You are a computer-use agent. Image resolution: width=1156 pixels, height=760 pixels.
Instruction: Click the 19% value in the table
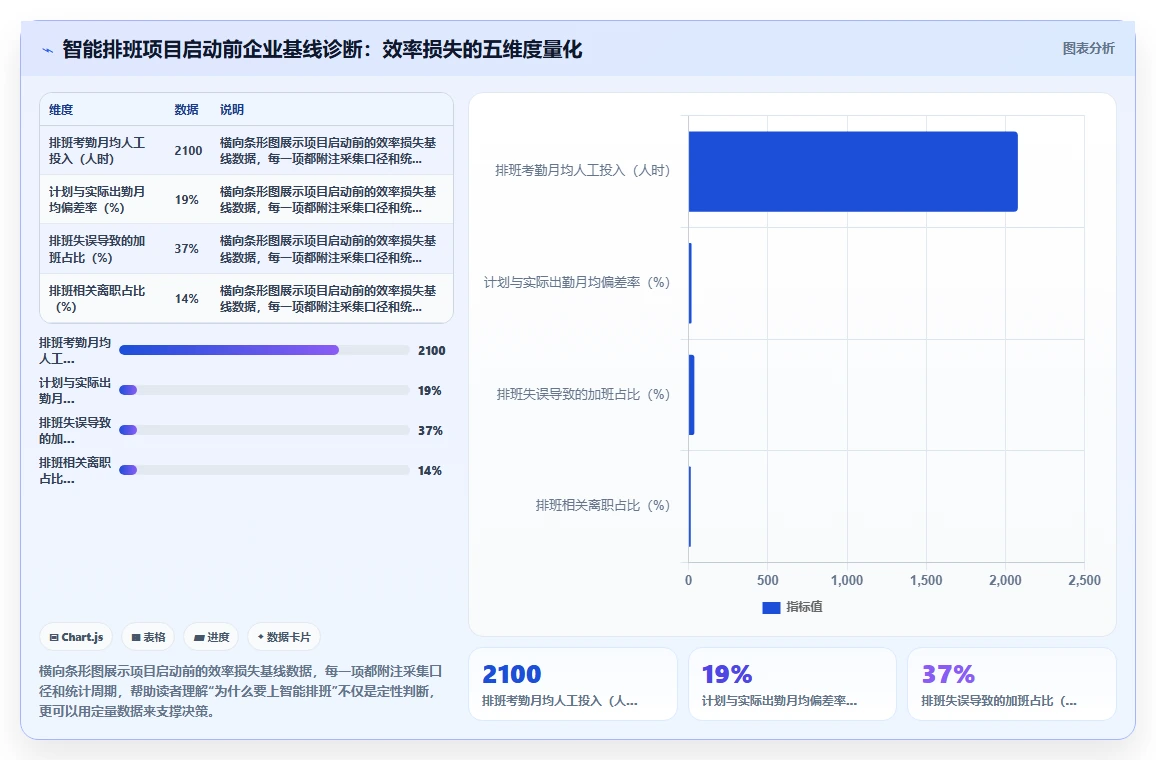(187, 200)
